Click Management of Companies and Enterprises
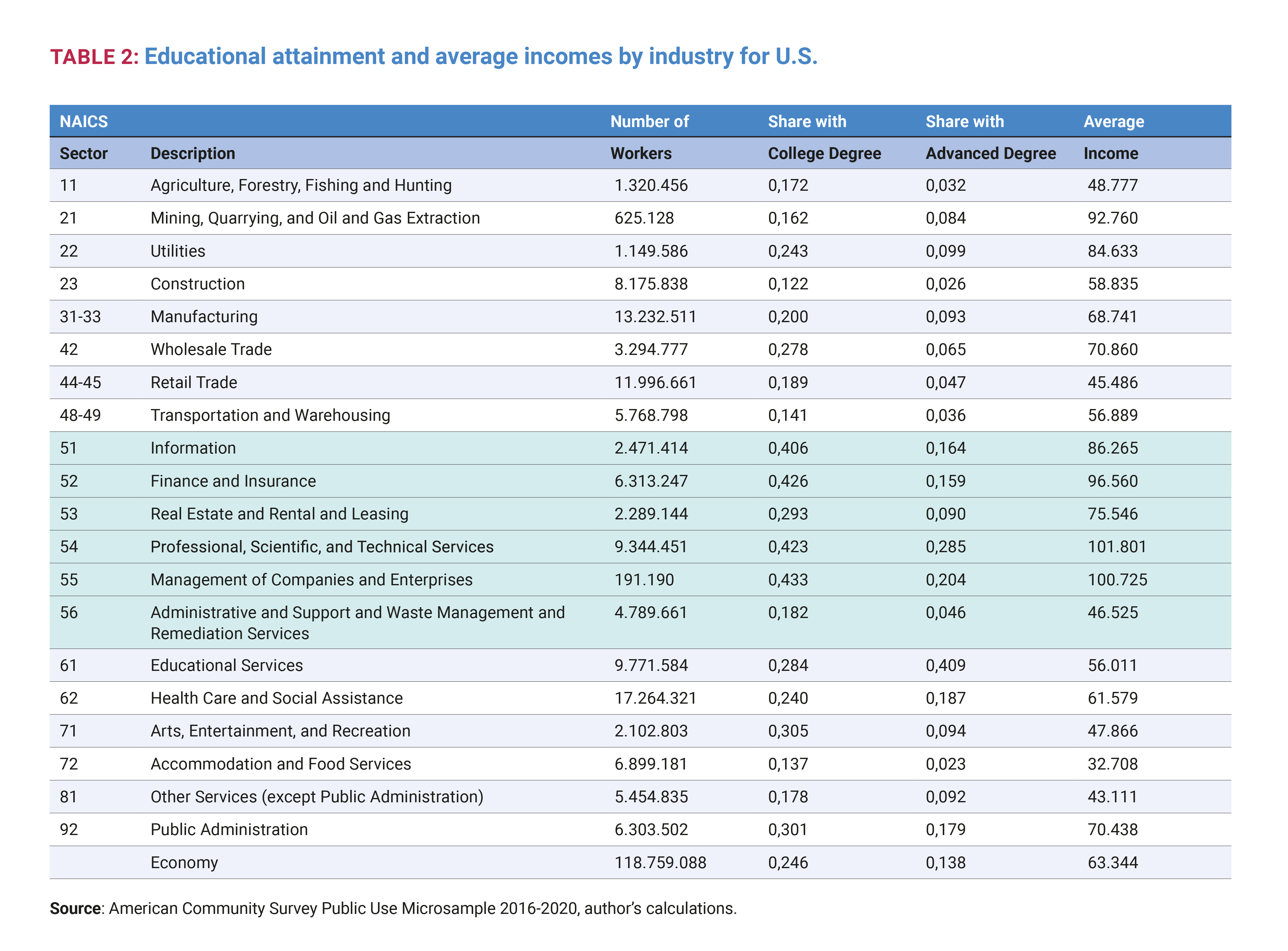1288x951 pixels. coord(311,580)
